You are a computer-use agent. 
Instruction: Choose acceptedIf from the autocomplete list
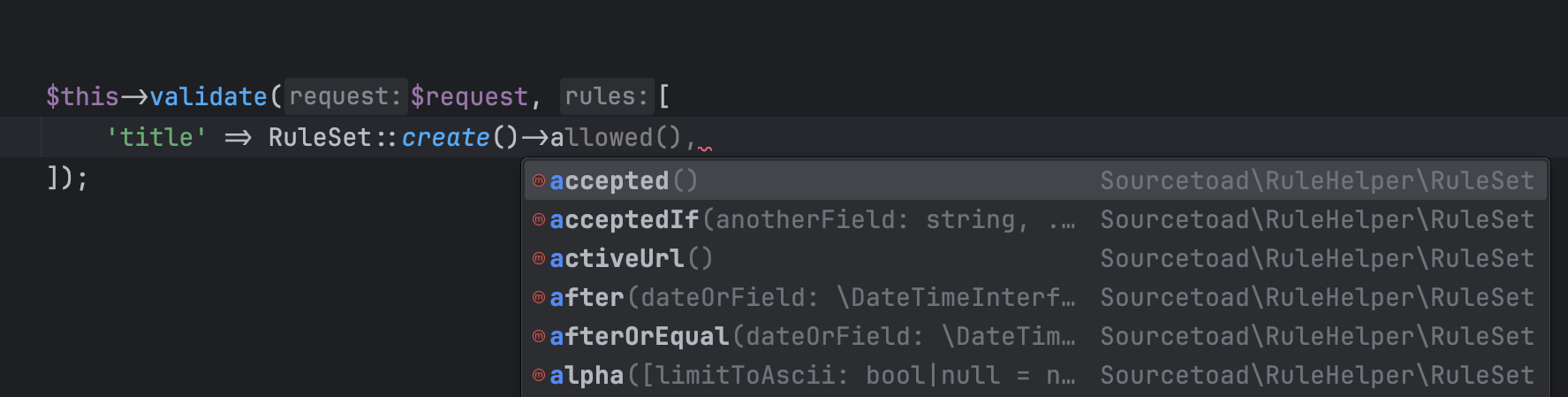(x=1035, y=220)
